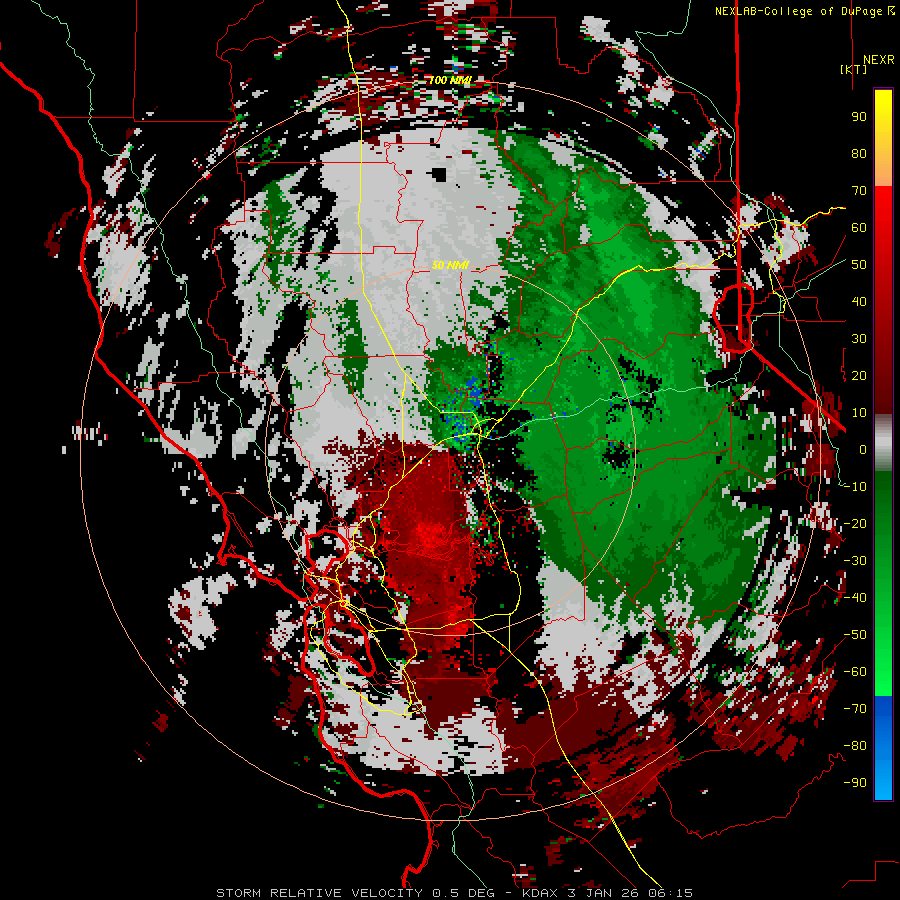Click the positive 30 scale value
The width and height of the screenshot is (900, 900).
[x=859, y=339]
